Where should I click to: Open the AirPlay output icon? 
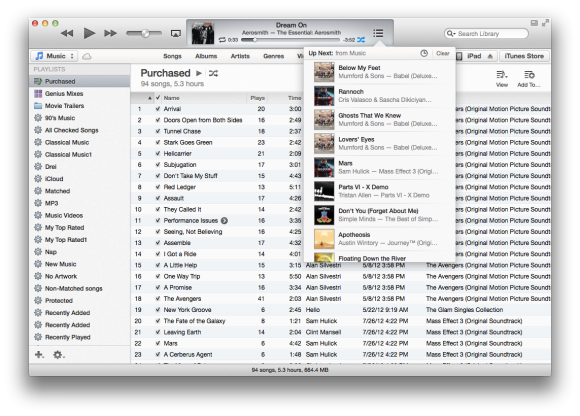click(x=176, y=34)
